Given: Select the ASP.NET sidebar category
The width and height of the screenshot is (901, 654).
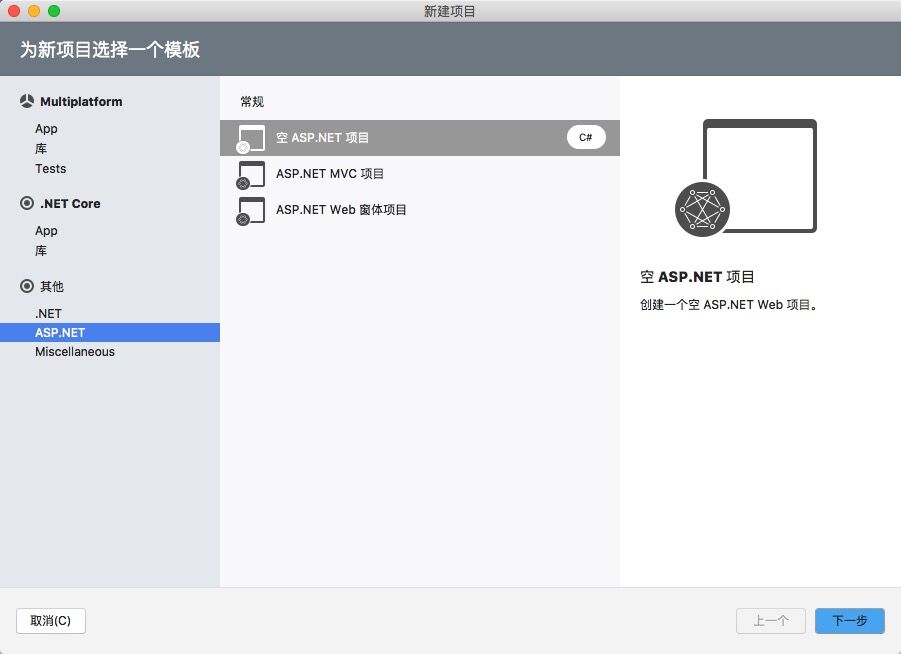Looking at the screenshot, I should click(x=110, y=332).
